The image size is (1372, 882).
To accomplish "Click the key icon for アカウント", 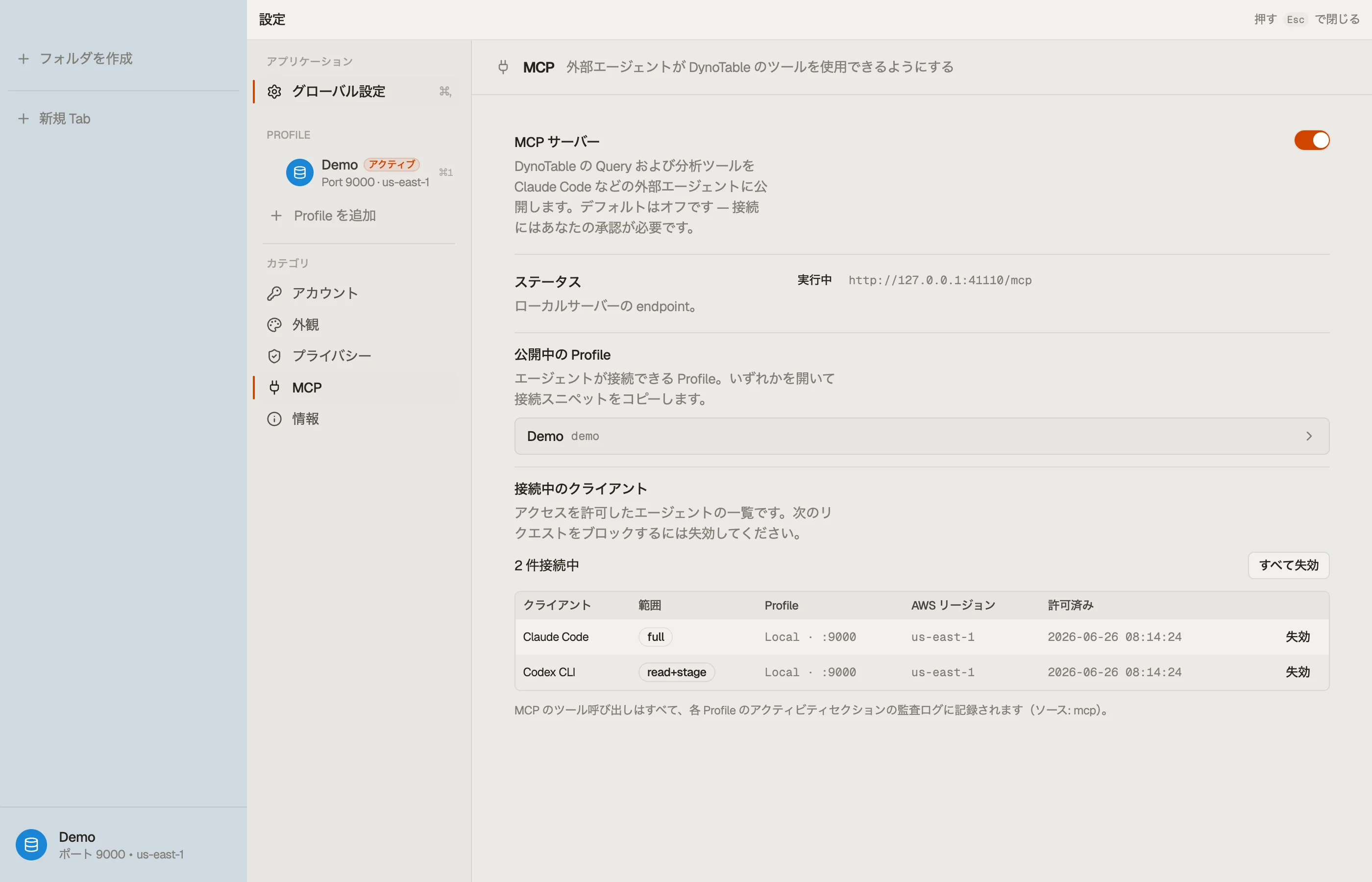I will click(274, 293).
